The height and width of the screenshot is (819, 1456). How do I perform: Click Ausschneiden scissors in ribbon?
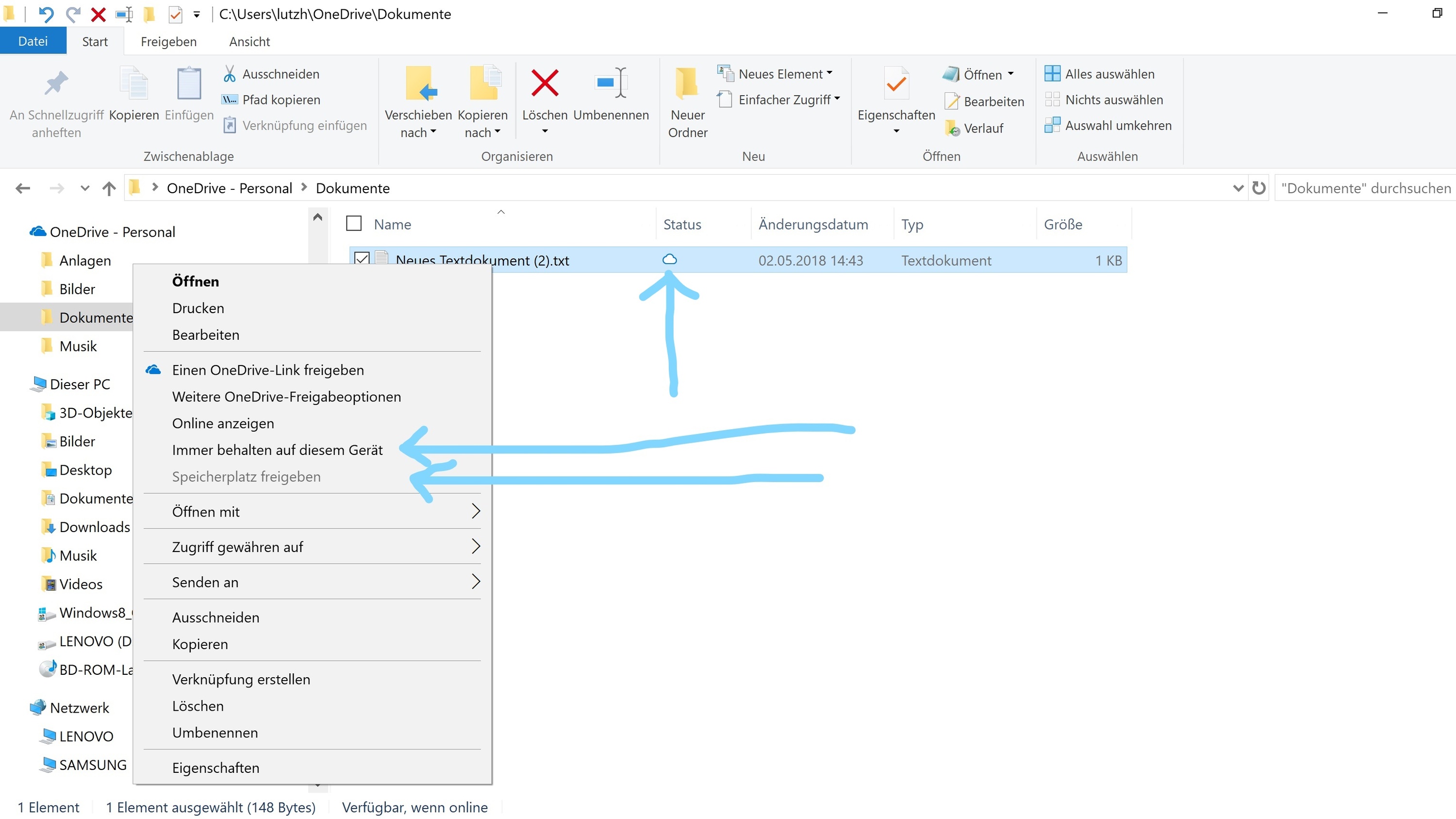click(272, 74)
